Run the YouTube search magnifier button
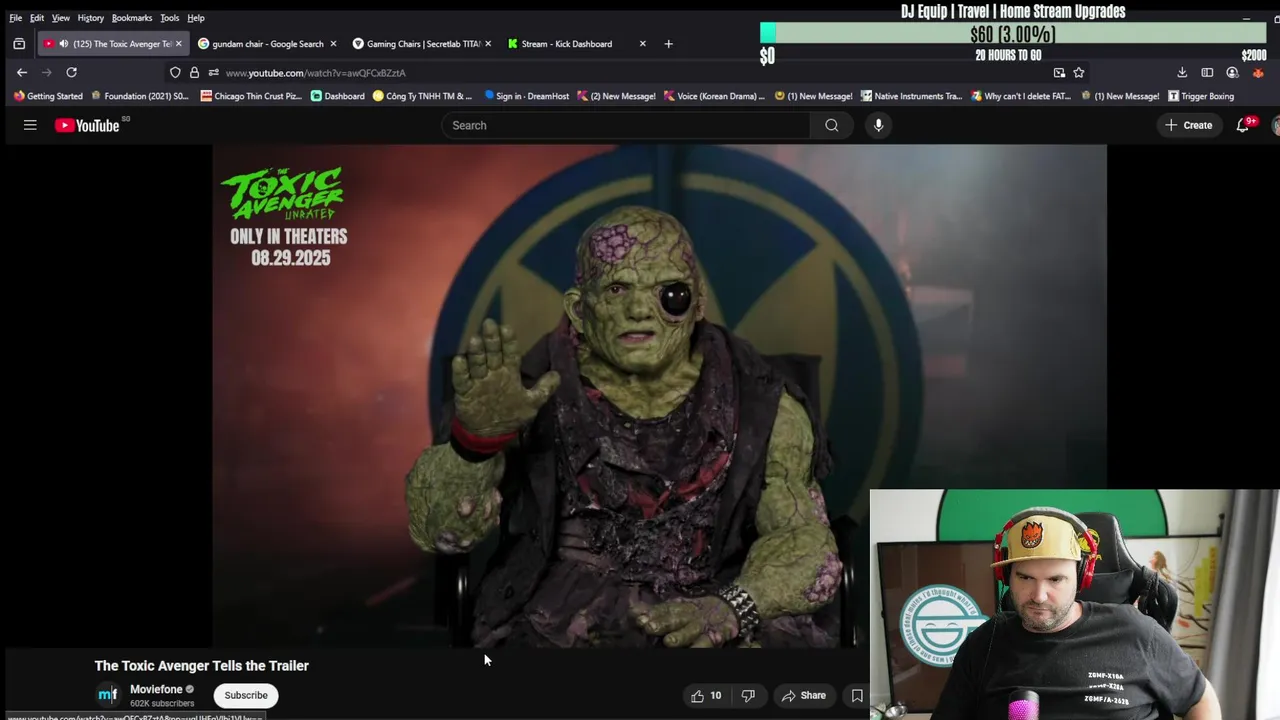The width and height of the screenshot is (1280, 720). click(x=832, y=125)
